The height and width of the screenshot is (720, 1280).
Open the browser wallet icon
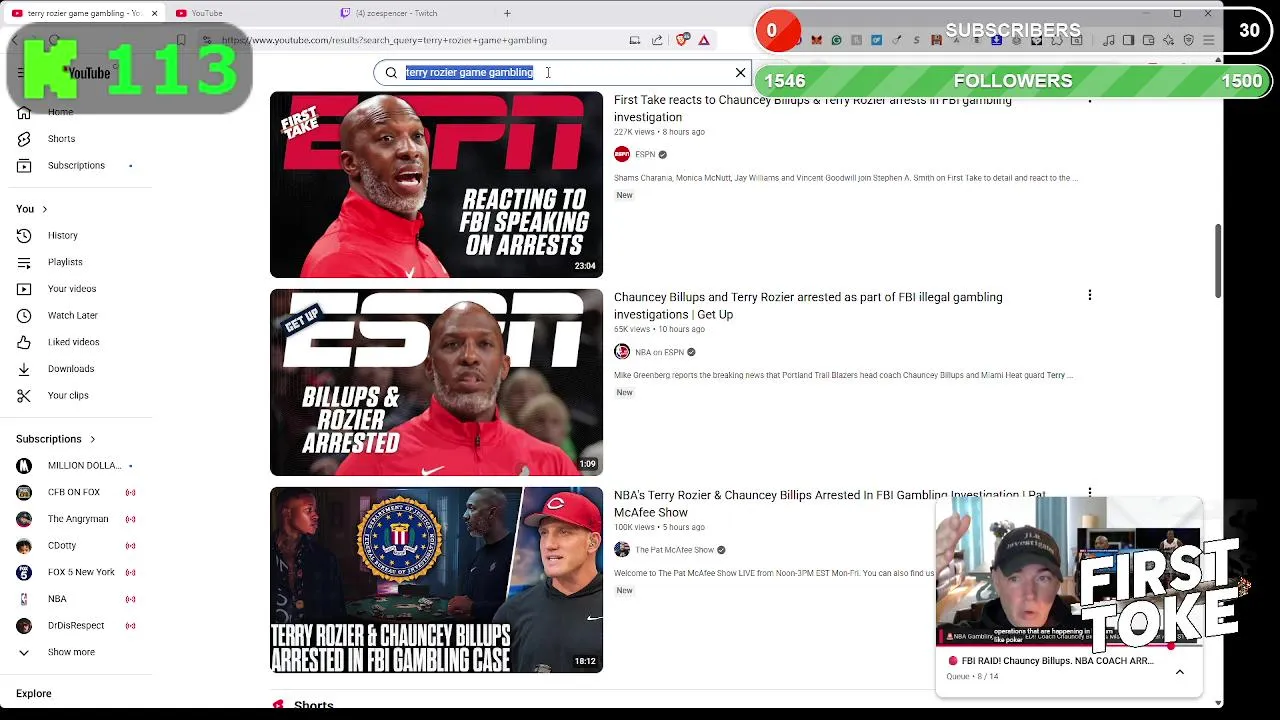tap(1148, 40)
